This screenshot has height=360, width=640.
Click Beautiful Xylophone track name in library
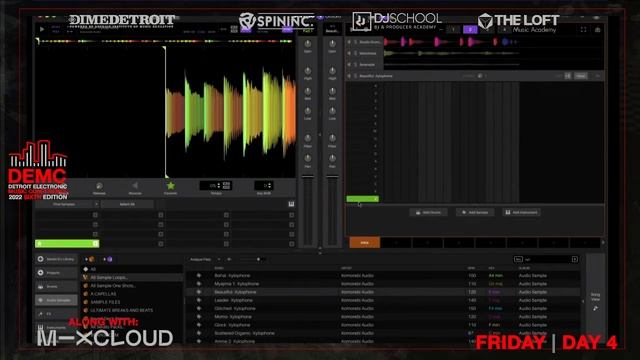235,292
